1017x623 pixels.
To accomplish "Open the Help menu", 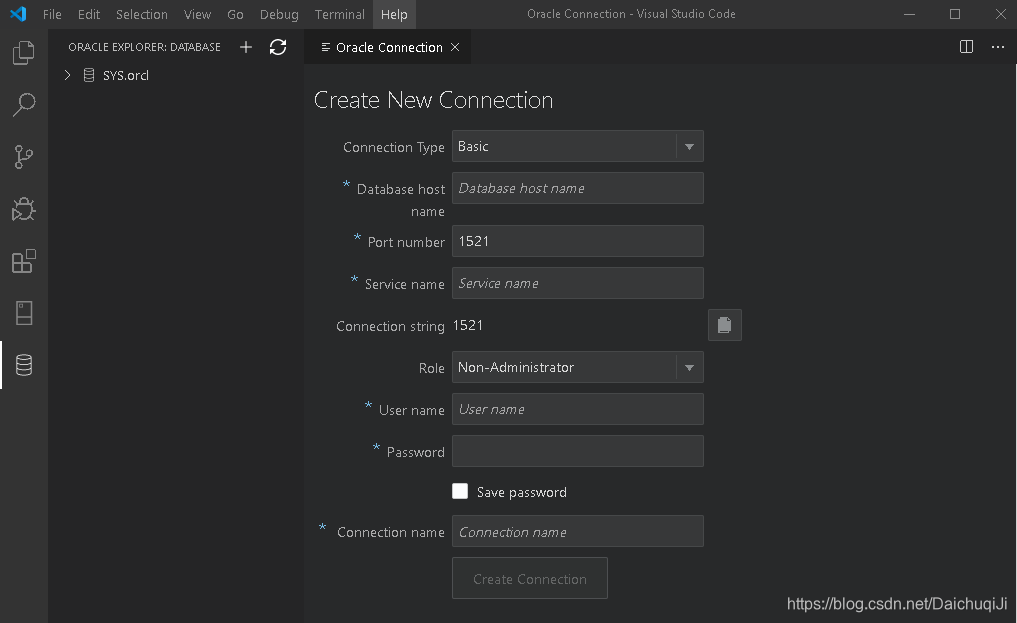I will click(394, 14).
